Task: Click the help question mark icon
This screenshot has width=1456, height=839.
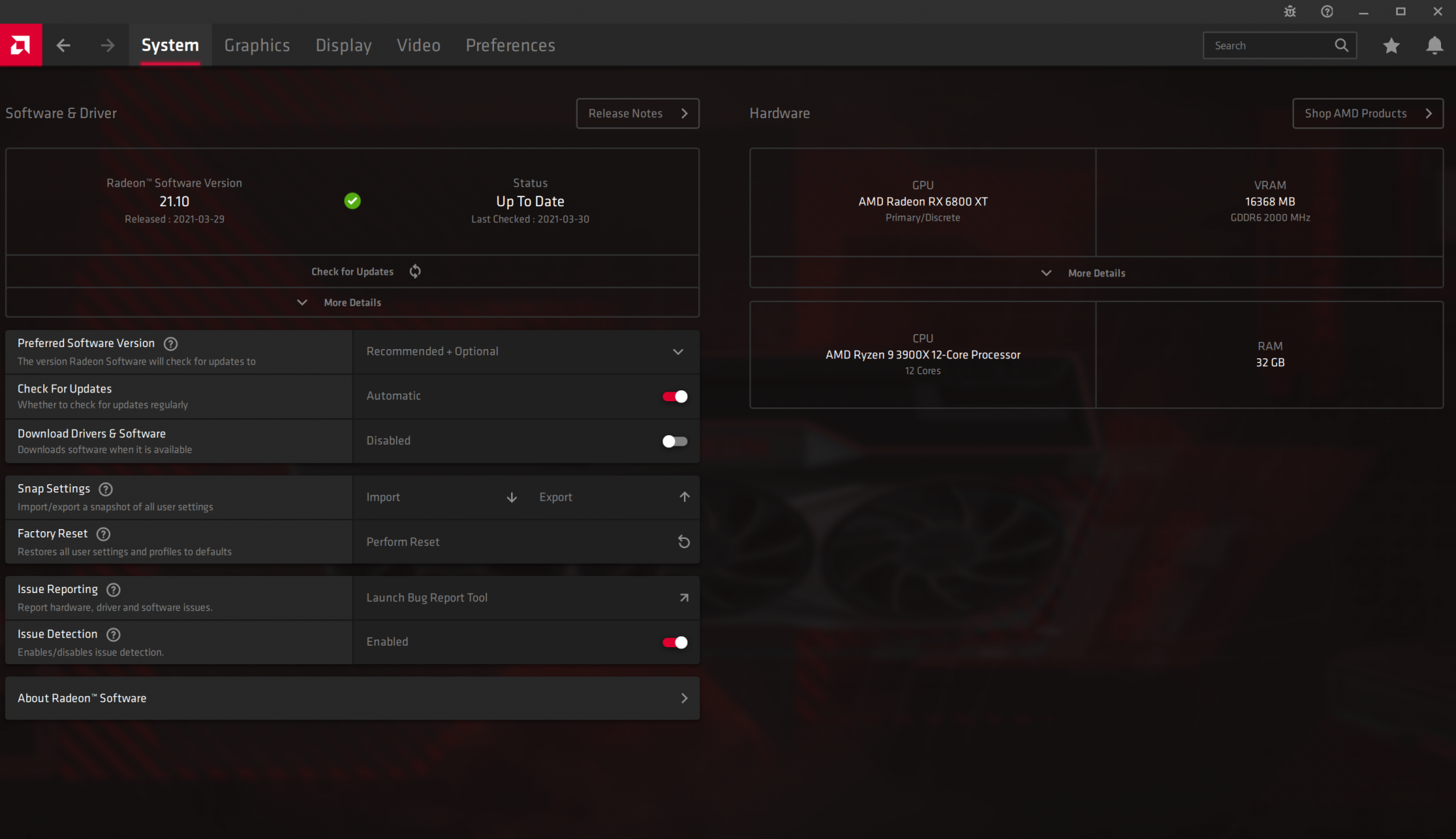Action: click(x=1326, y=11)
